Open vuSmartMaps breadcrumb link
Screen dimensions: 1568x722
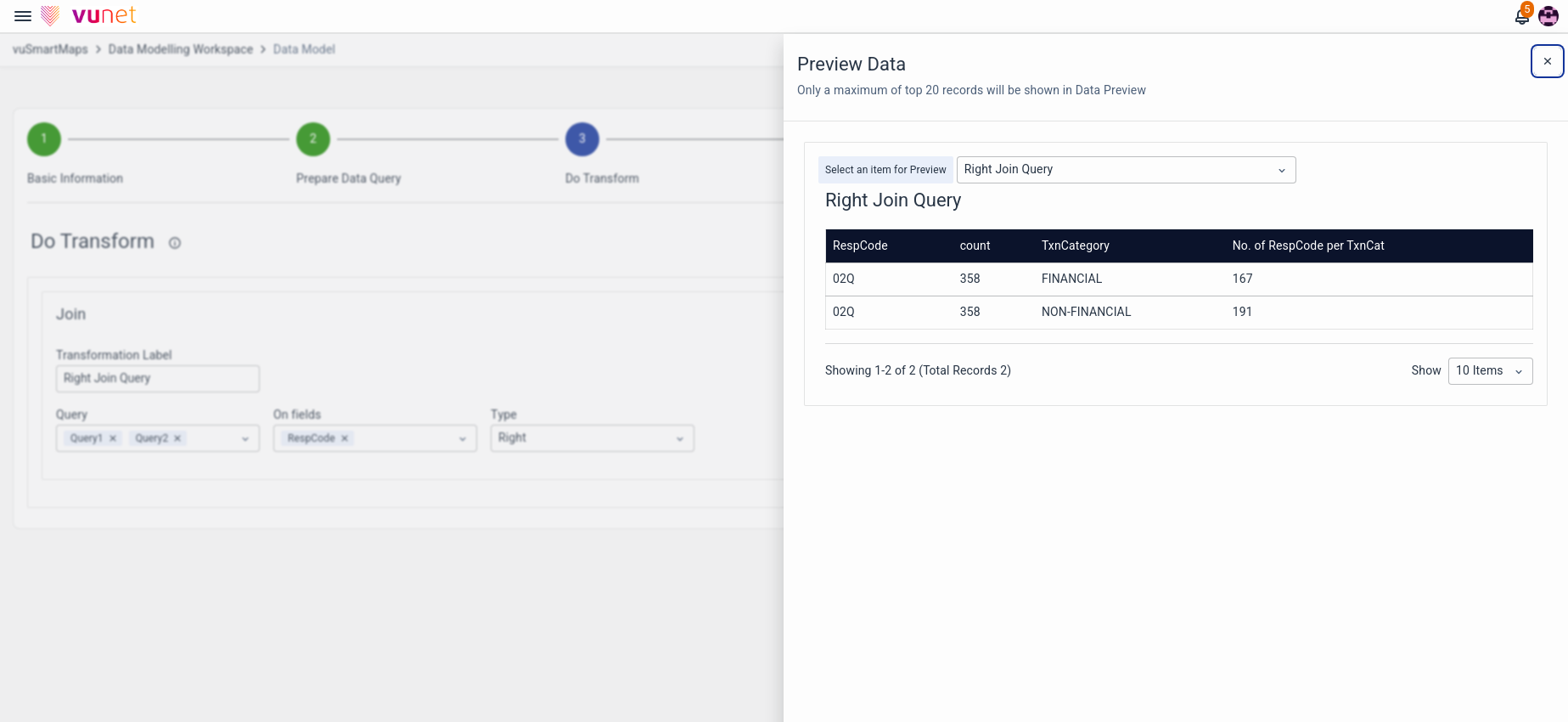point(50,49)
